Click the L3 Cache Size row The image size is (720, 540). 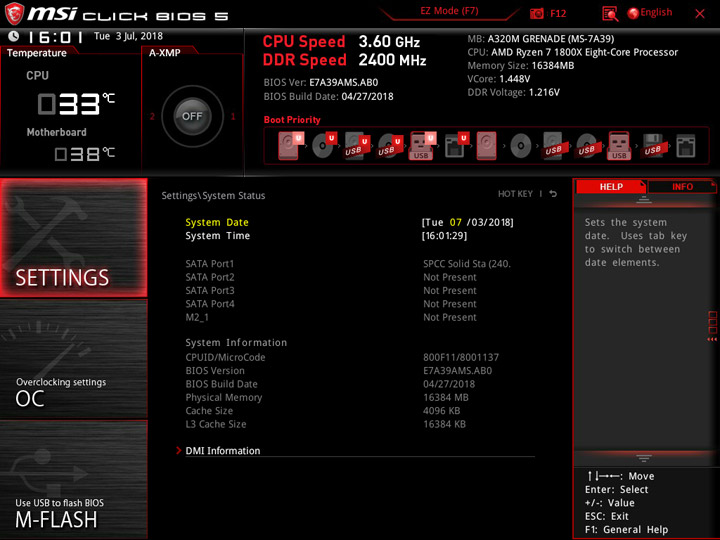pyautogui.click(x=326, y=424)
